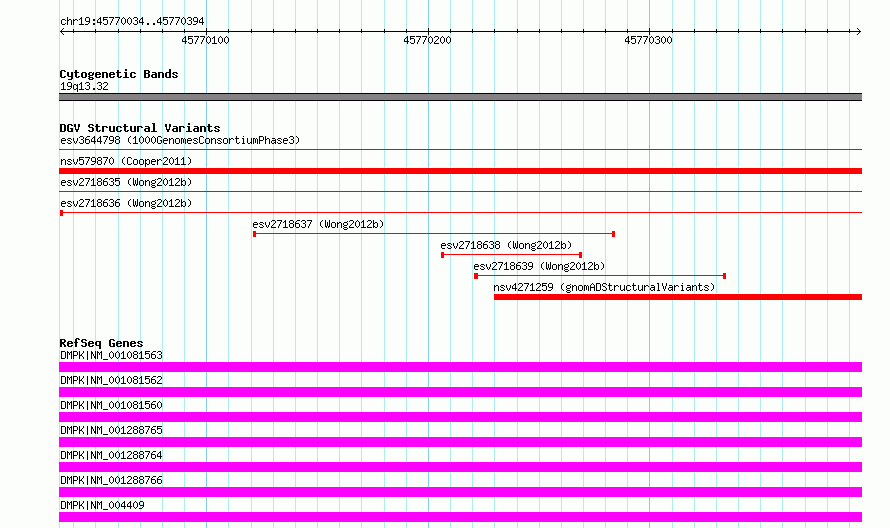Viewport: 890px width, 528px height.
Task: Open esv2718635 (Wong2012b) variant label
Action: pos(126,182)
